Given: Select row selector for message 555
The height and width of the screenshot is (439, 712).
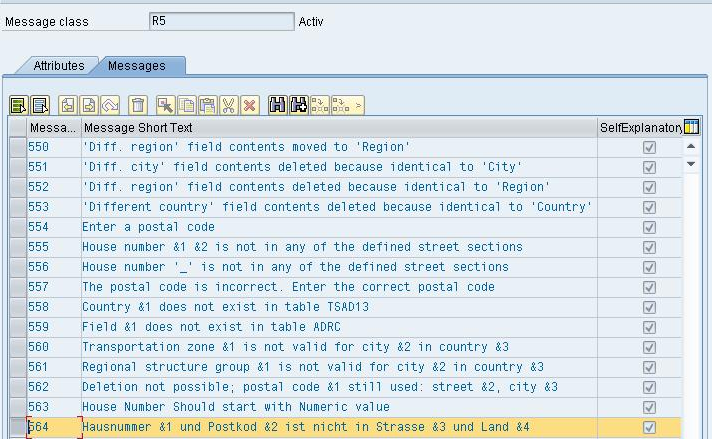Looking at the screenshot, I should point(18,247).
